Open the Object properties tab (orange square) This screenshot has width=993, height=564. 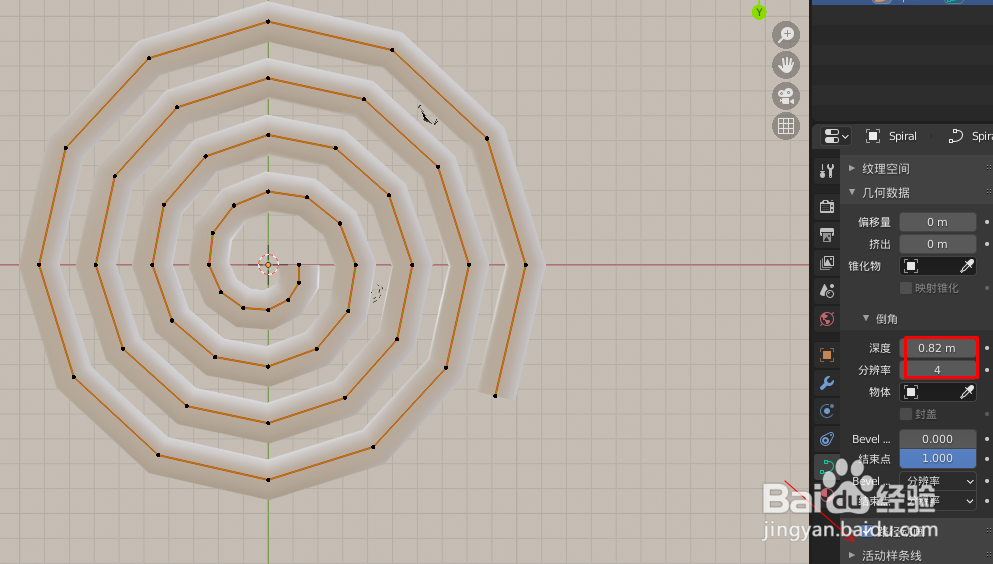coord(826,354)
